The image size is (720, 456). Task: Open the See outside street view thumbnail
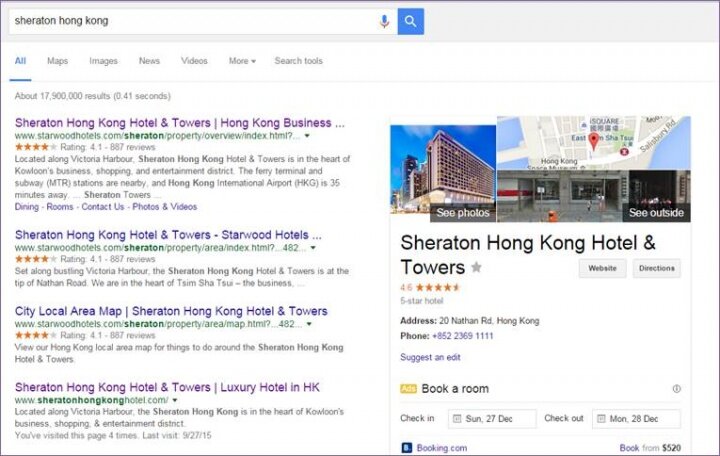point(594,197)
